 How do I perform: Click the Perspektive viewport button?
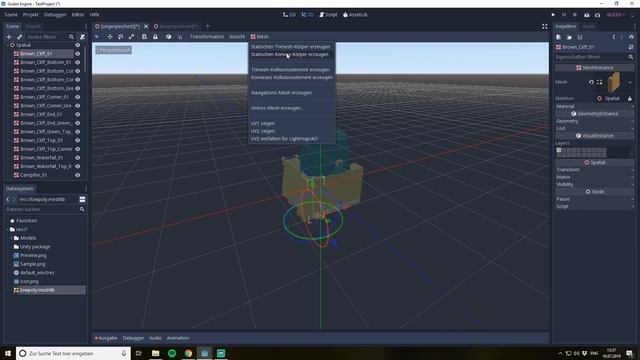pos(114,50)
